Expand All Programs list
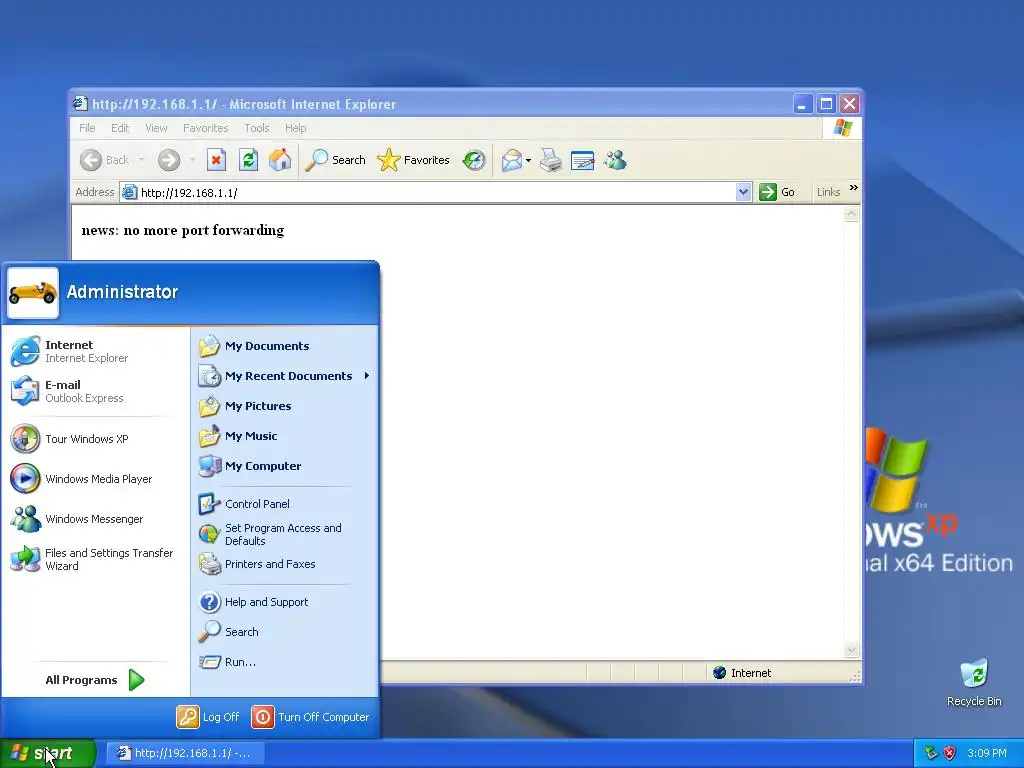1024x768 pixels. point(95,680)
